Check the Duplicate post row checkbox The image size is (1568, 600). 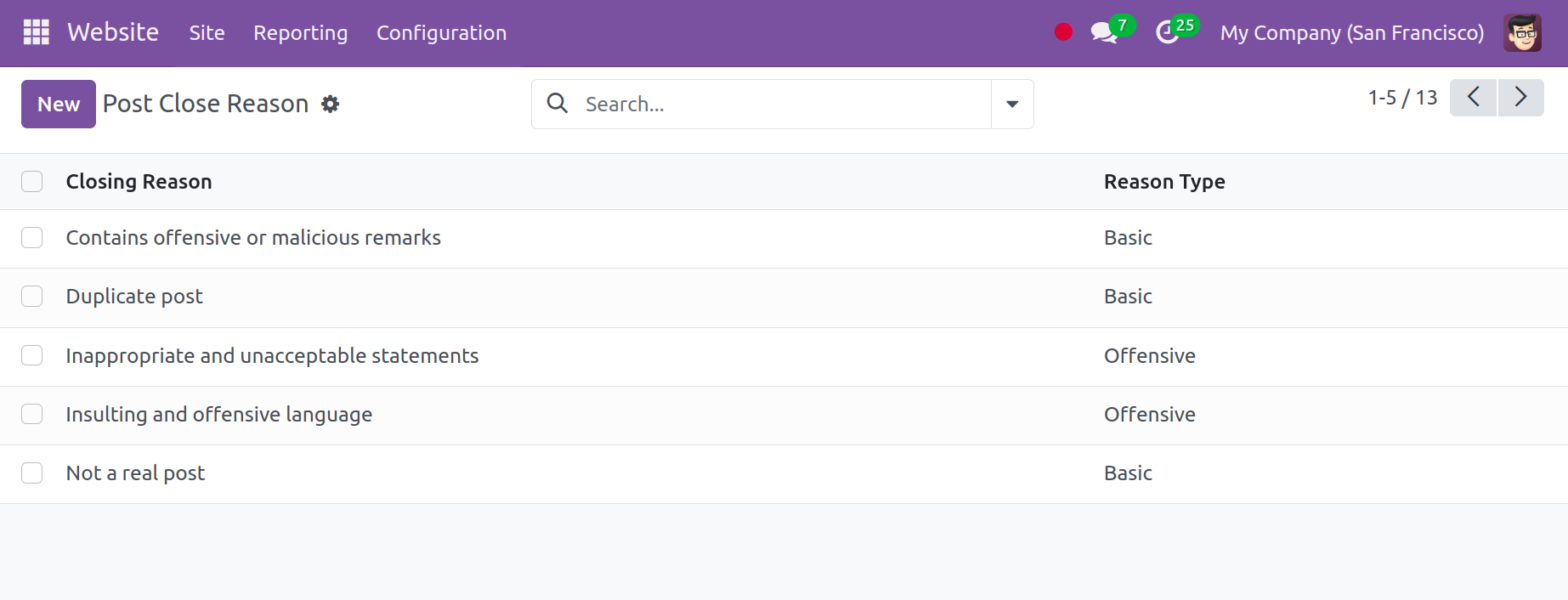32,297
